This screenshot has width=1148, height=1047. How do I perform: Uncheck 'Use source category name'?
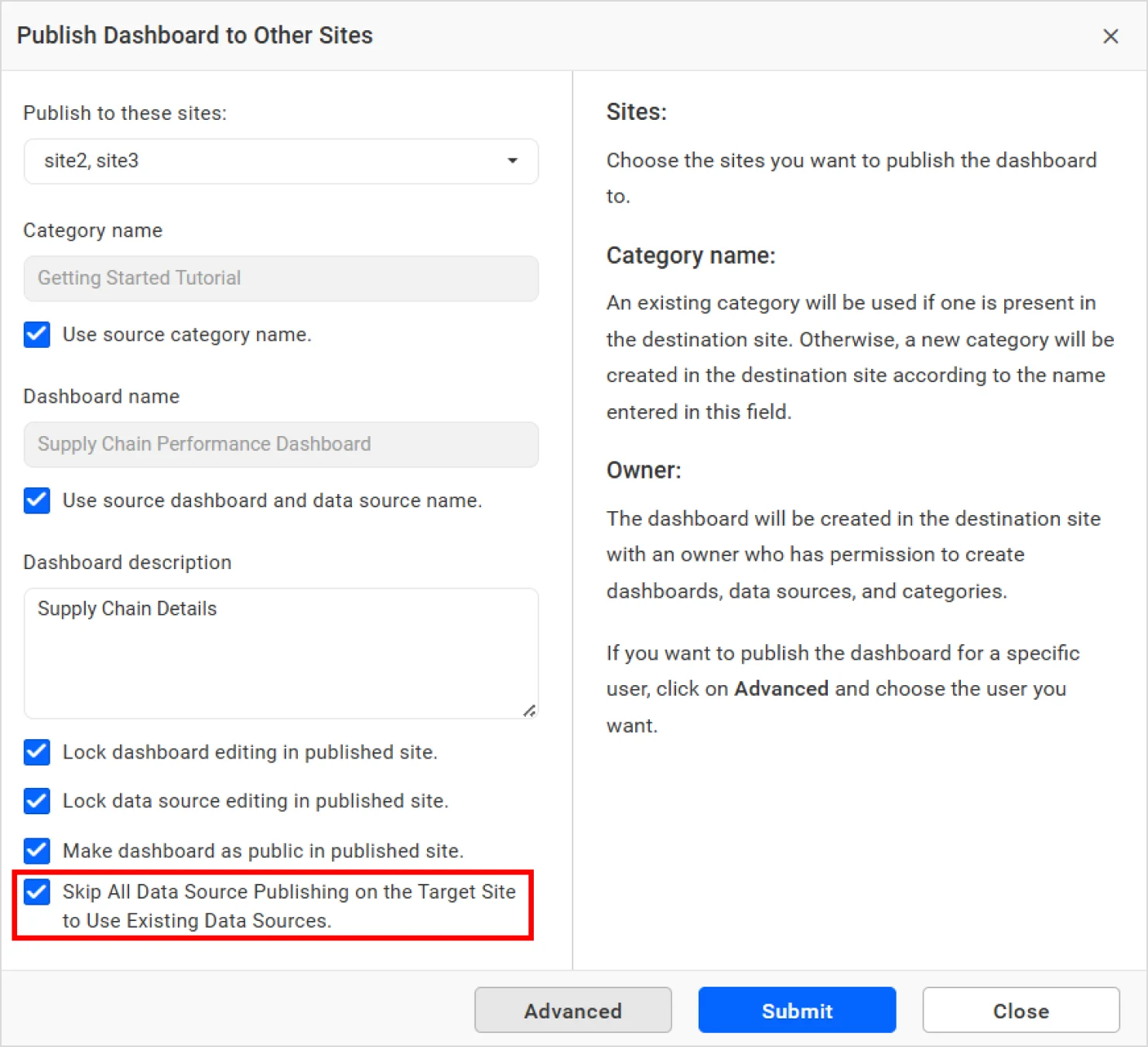click(37, 335)
